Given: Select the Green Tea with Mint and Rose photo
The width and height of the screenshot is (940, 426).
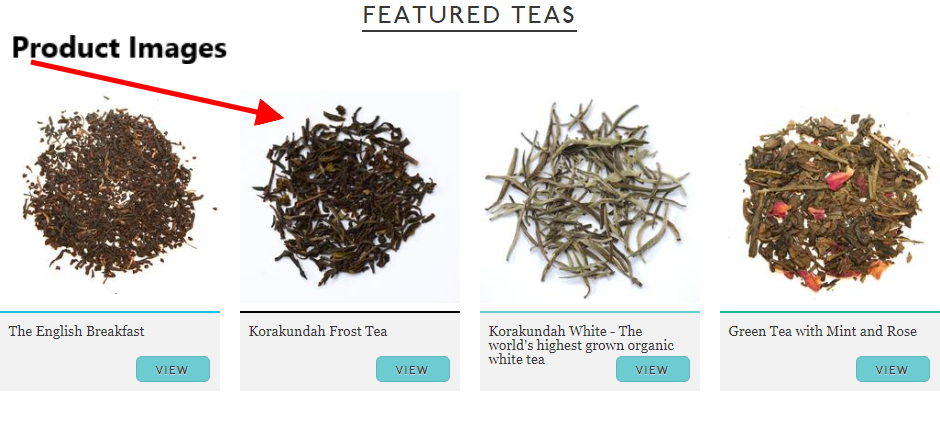Looking at the screenshot, I should click(x=830, y=197).
